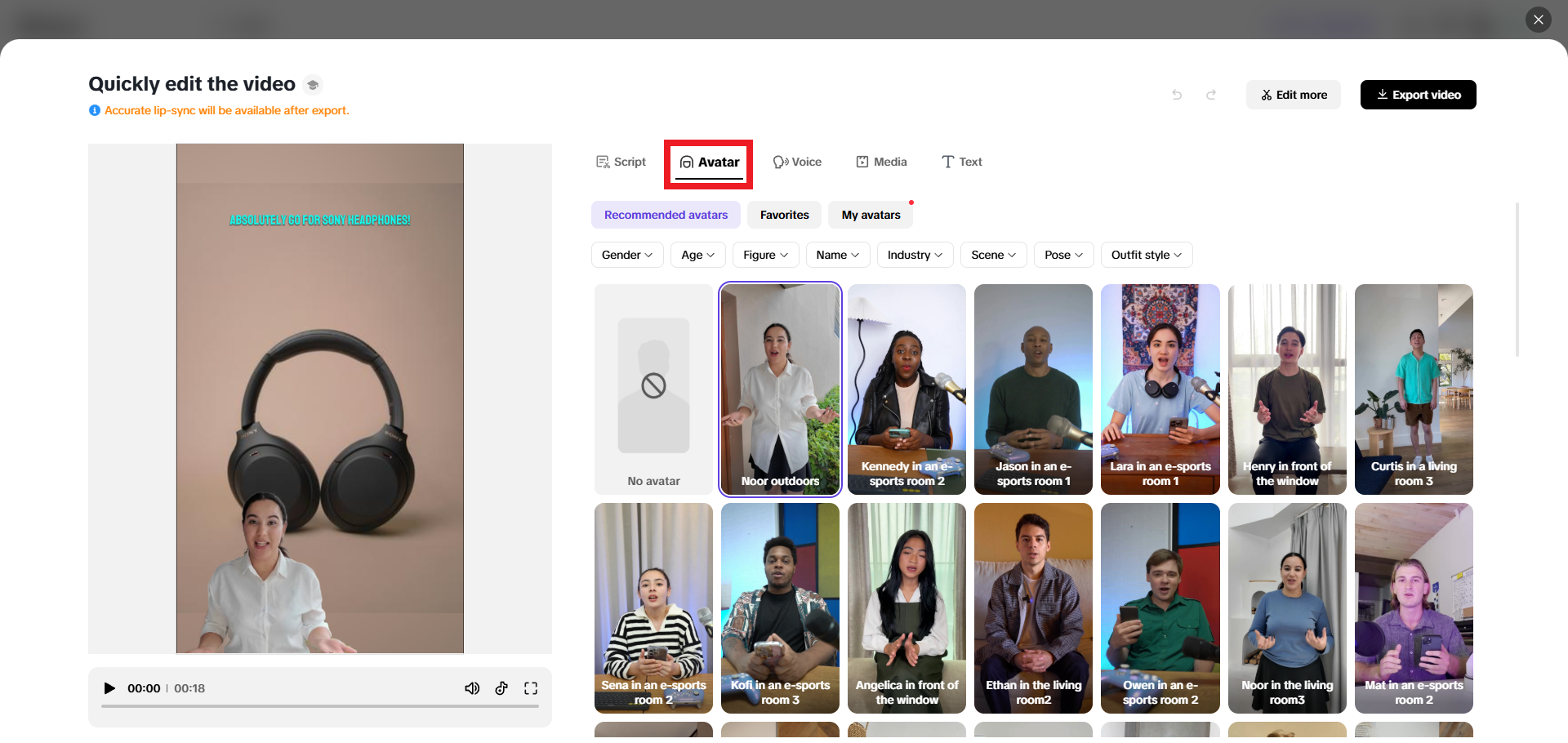The height and width of the screenshot is (743, 1568).
Task: Click the TikTok preview icon
Action: click(x=501, y=688)
